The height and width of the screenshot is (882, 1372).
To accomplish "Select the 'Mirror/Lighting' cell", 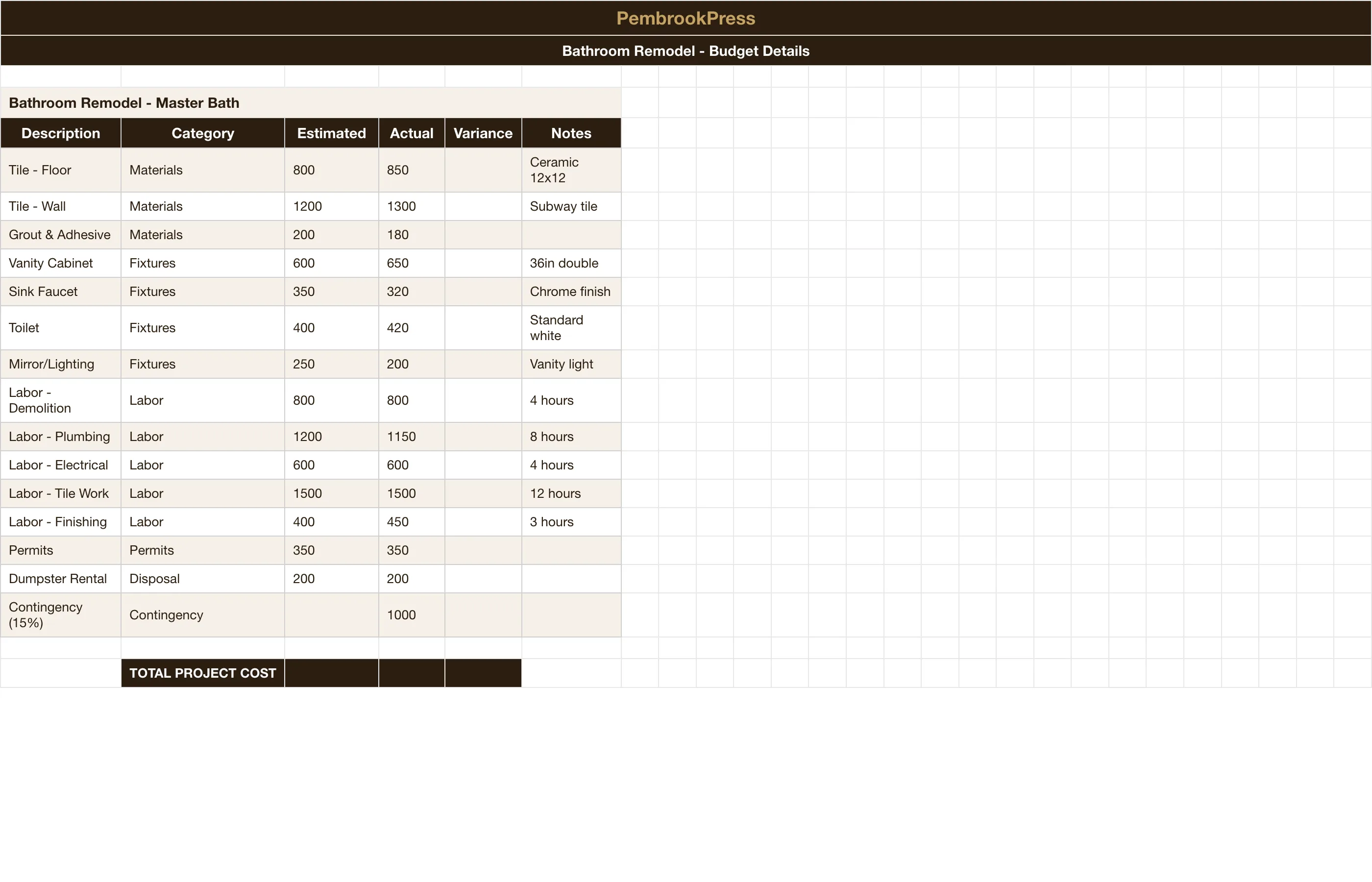I will (x=61, y=364).
